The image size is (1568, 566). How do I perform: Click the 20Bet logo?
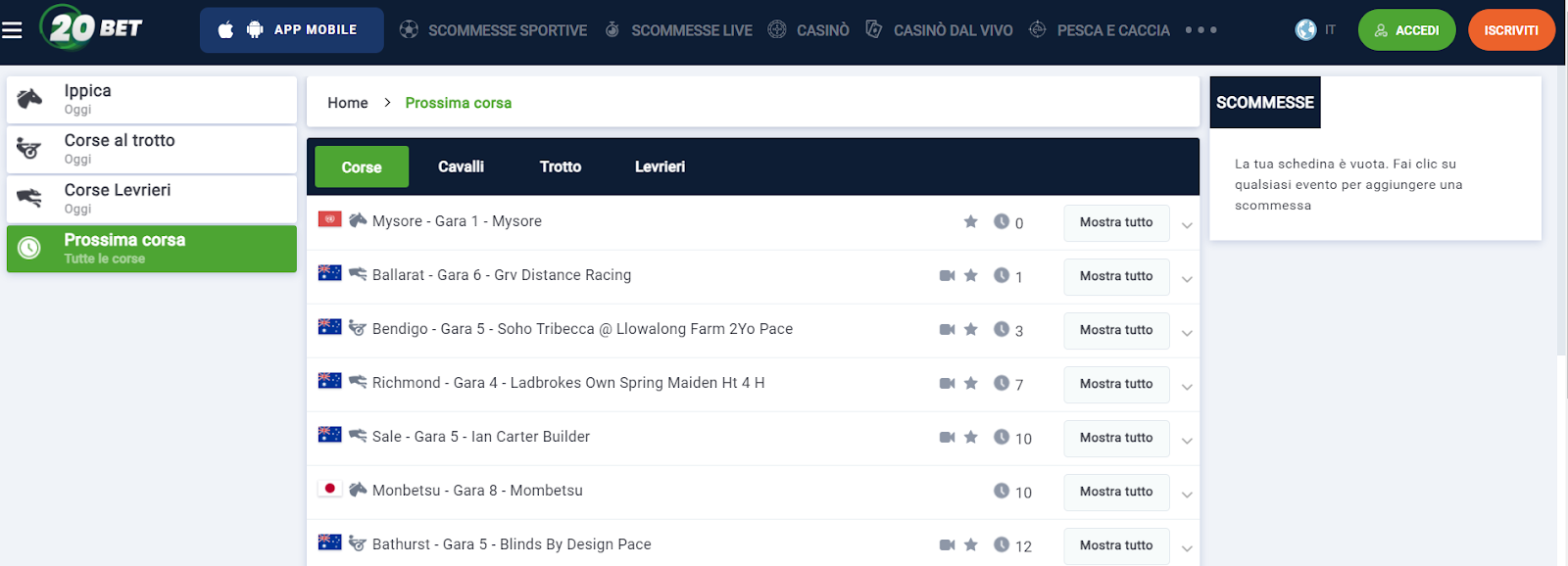point(91,27)
